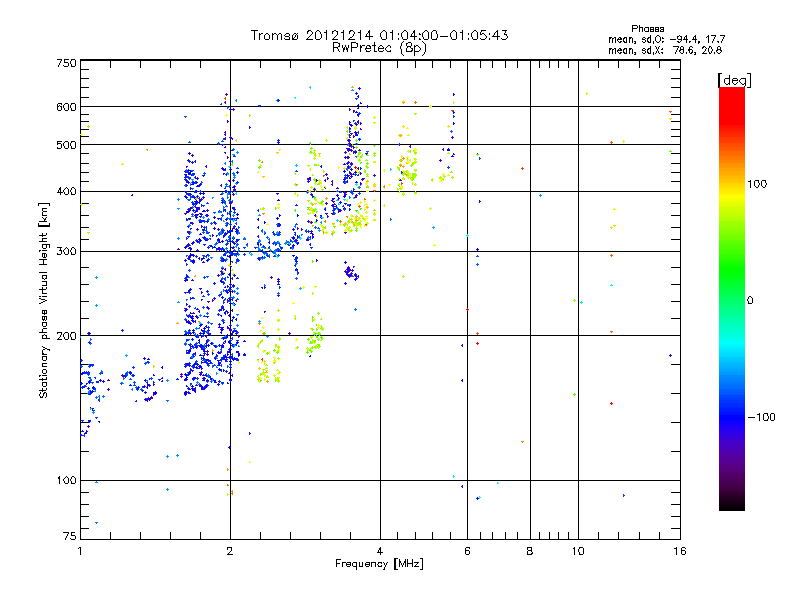Click the 16 tick label on frequency axis
The width and height of the screenshot is (800, 600).
[x=679, y=552]
